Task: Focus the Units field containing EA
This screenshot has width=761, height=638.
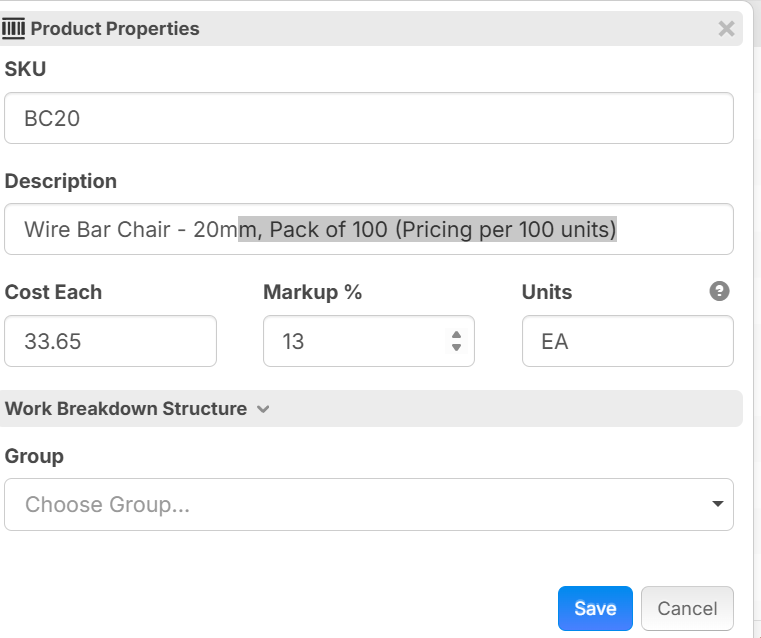Action: 628,341
